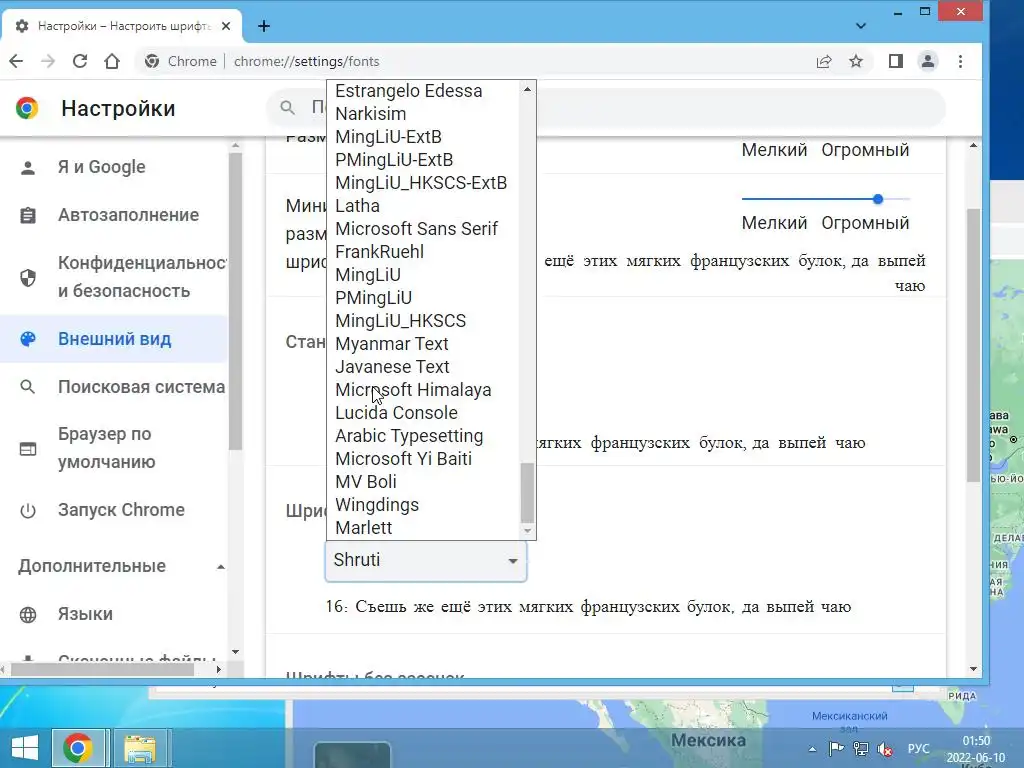Select Javanese Text font
1024x768 pixels.
[423, 366]
